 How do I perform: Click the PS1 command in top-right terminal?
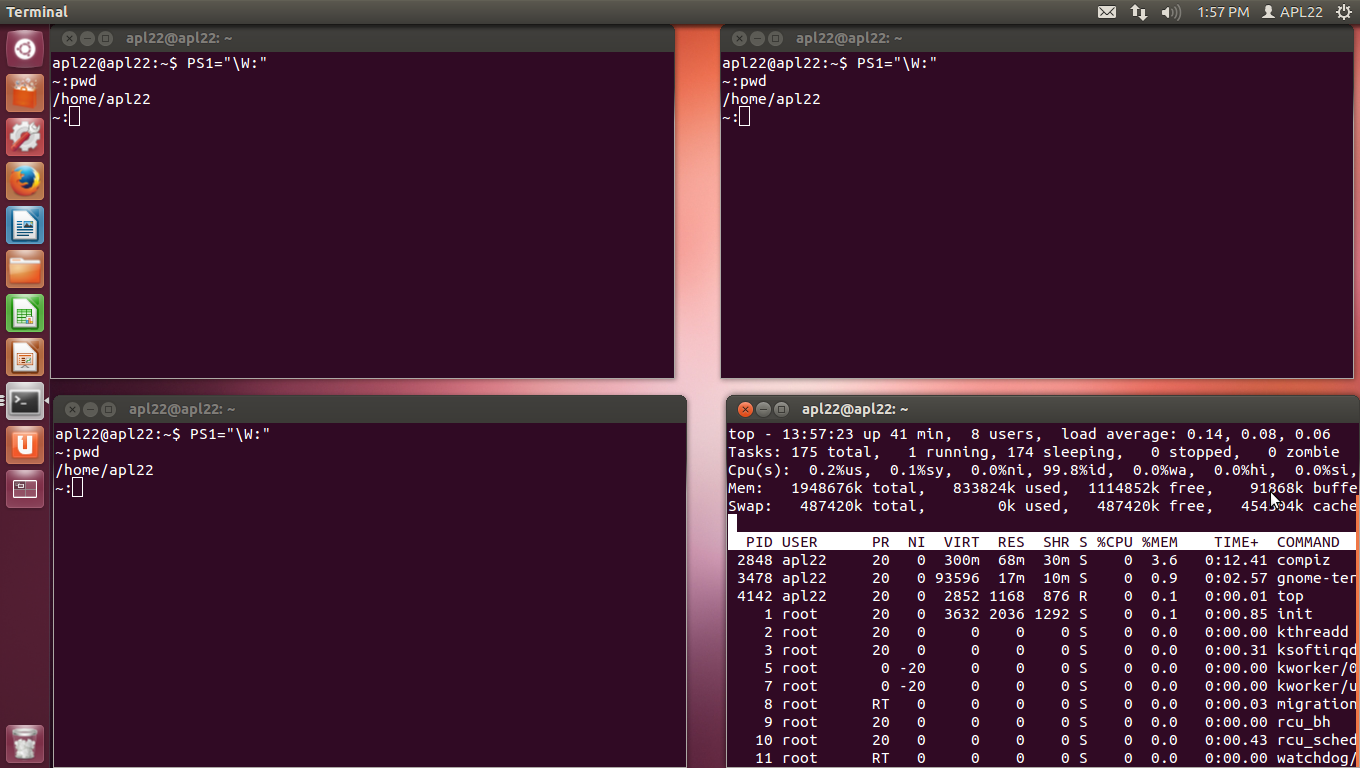[897, 63]
